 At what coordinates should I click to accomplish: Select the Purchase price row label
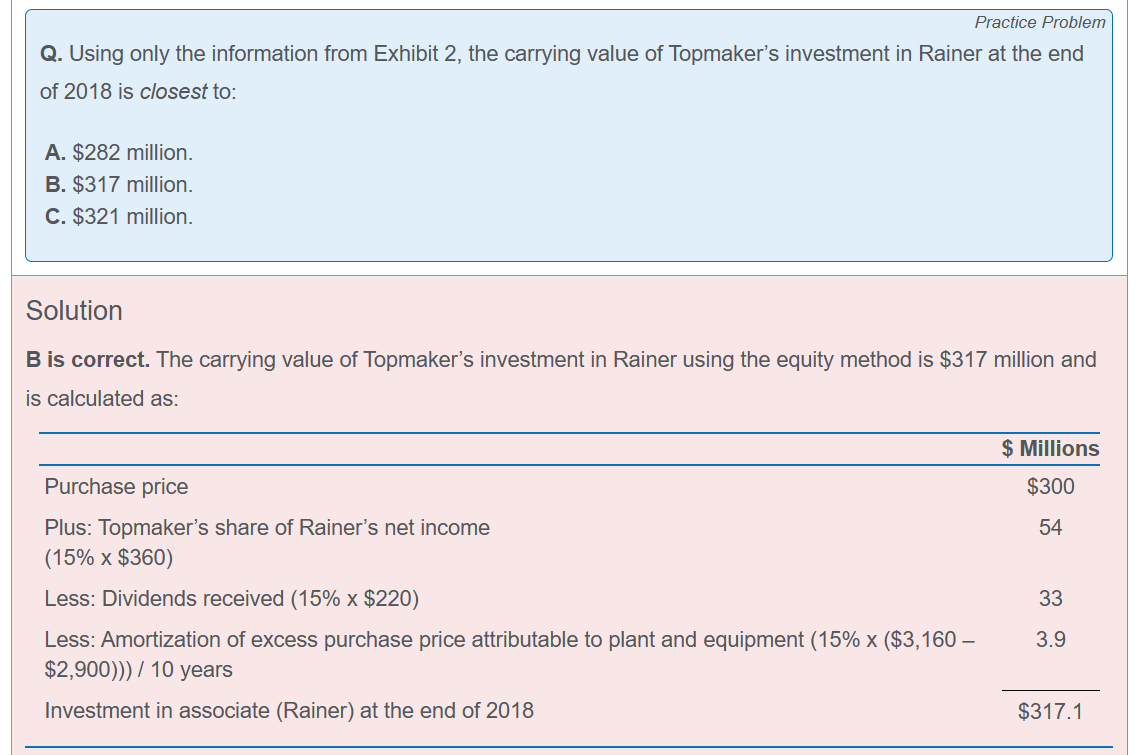(116, 487)
